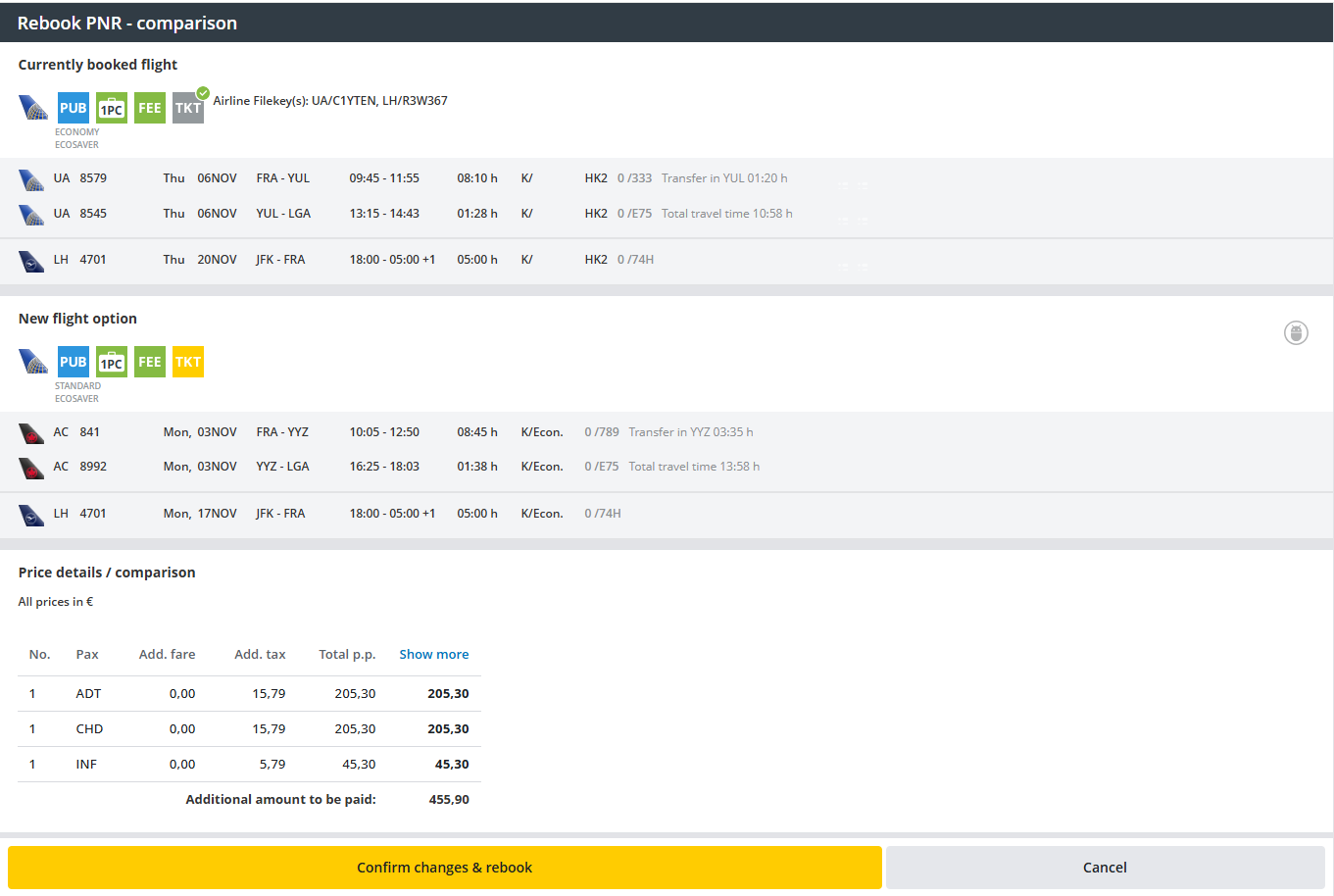The image size is (1334, 896).
Task: Click 1PC baggage icon in new flight option
Action: click(112, 362)
